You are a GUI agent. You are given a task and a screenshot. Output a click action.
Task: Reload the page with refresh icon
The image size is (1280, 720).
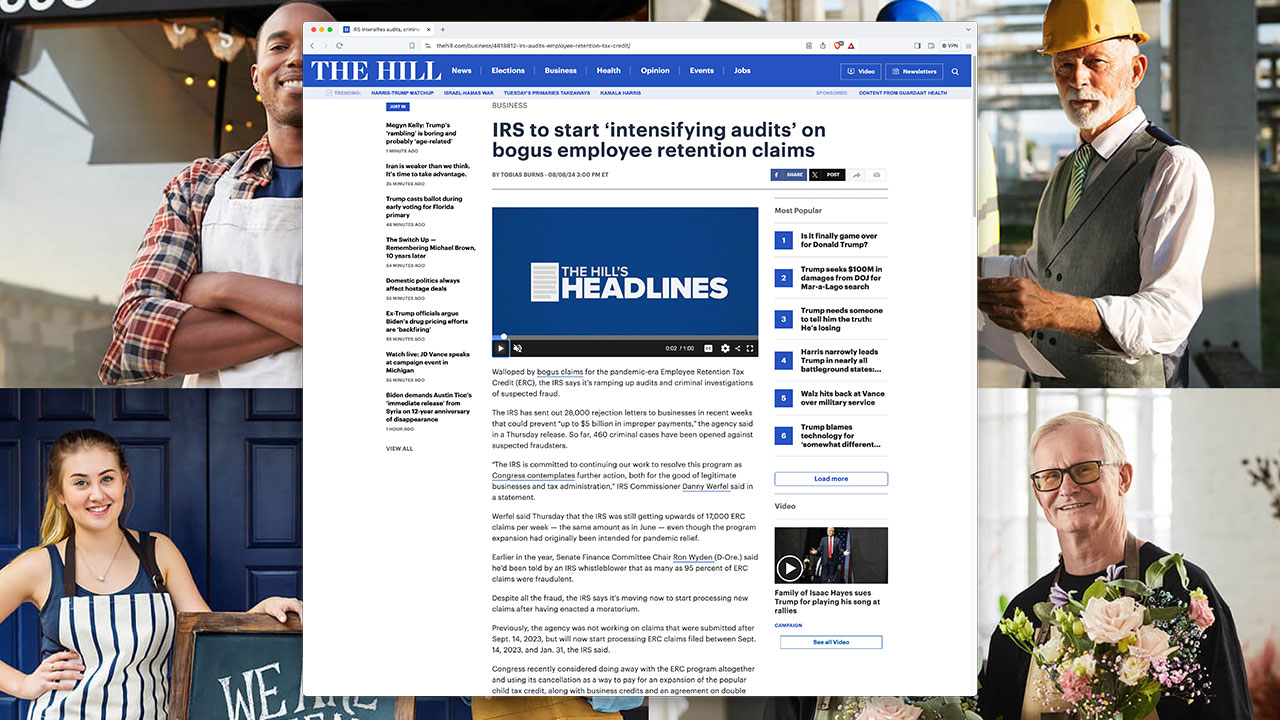pyautogui.click(x=339, y=46)
